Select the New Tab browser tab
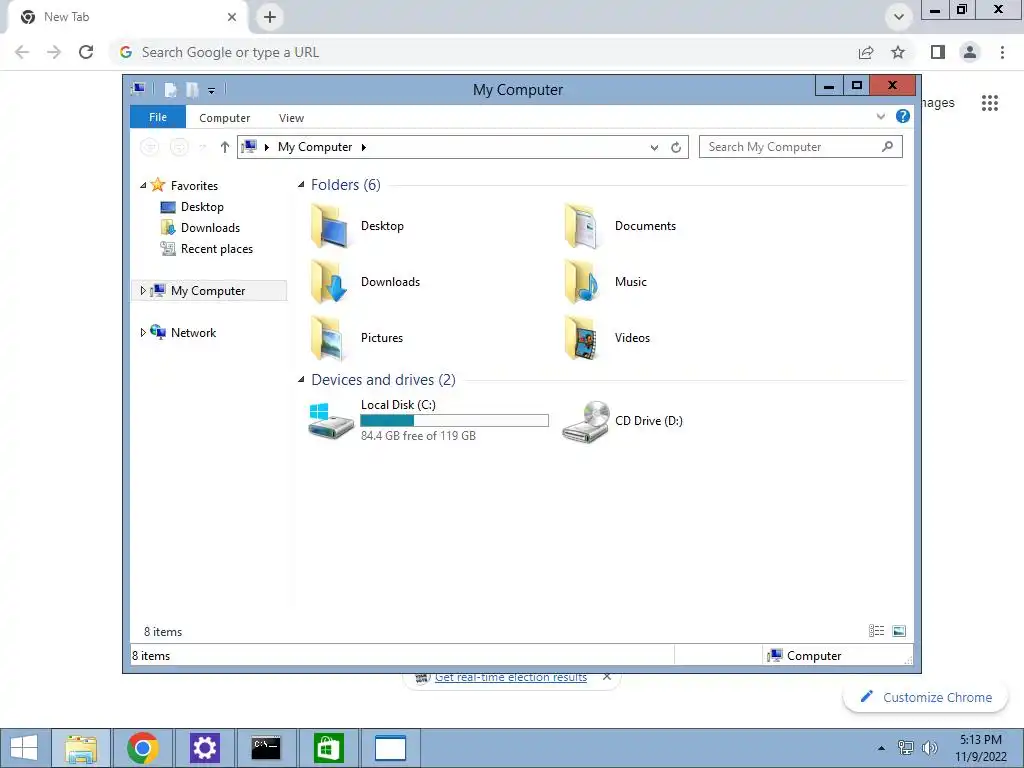 [x=127, y=17]
